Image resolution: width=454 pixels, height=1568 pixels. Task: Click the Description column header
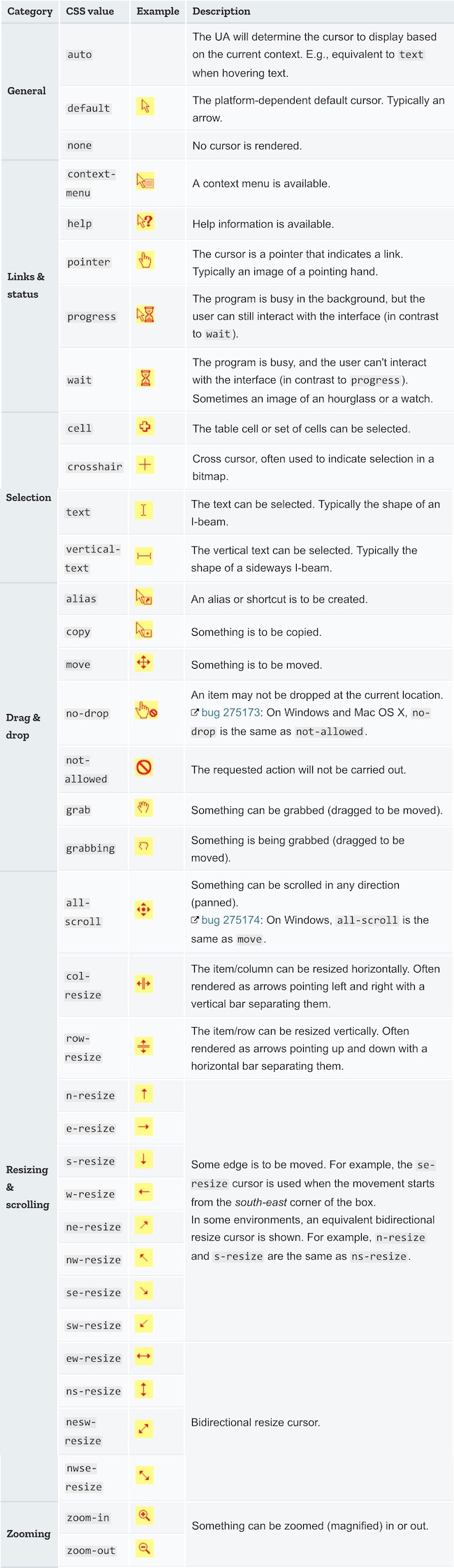[x=221, y=11]
